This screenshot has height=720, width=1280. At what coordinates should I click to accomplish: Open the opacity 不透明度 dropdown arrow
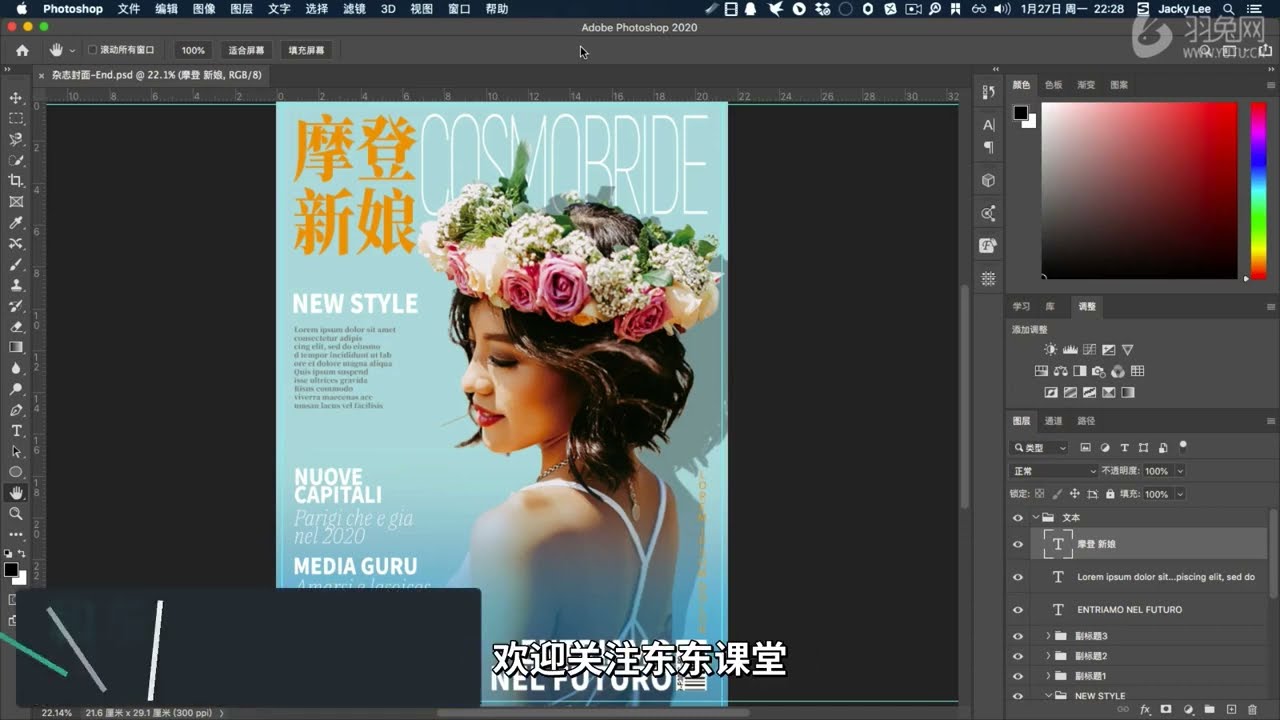pyautogui.click(x=1180, y=471)
